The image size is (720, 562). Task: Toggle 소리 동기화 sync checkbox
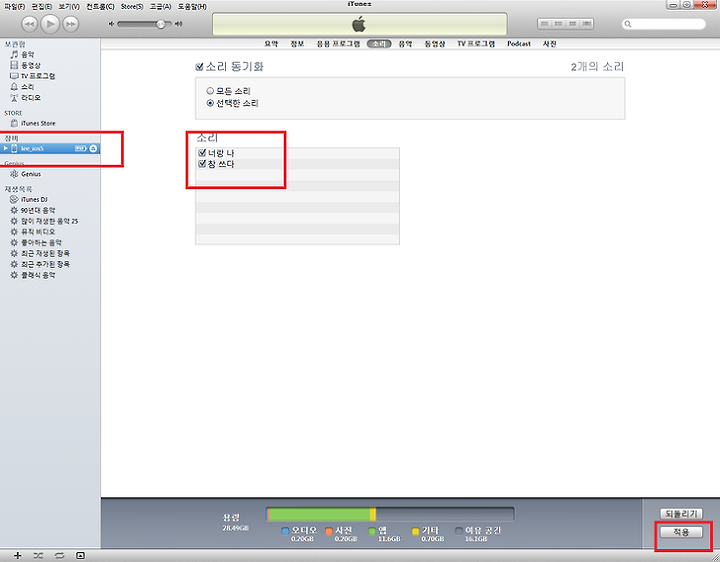(199, 67)
